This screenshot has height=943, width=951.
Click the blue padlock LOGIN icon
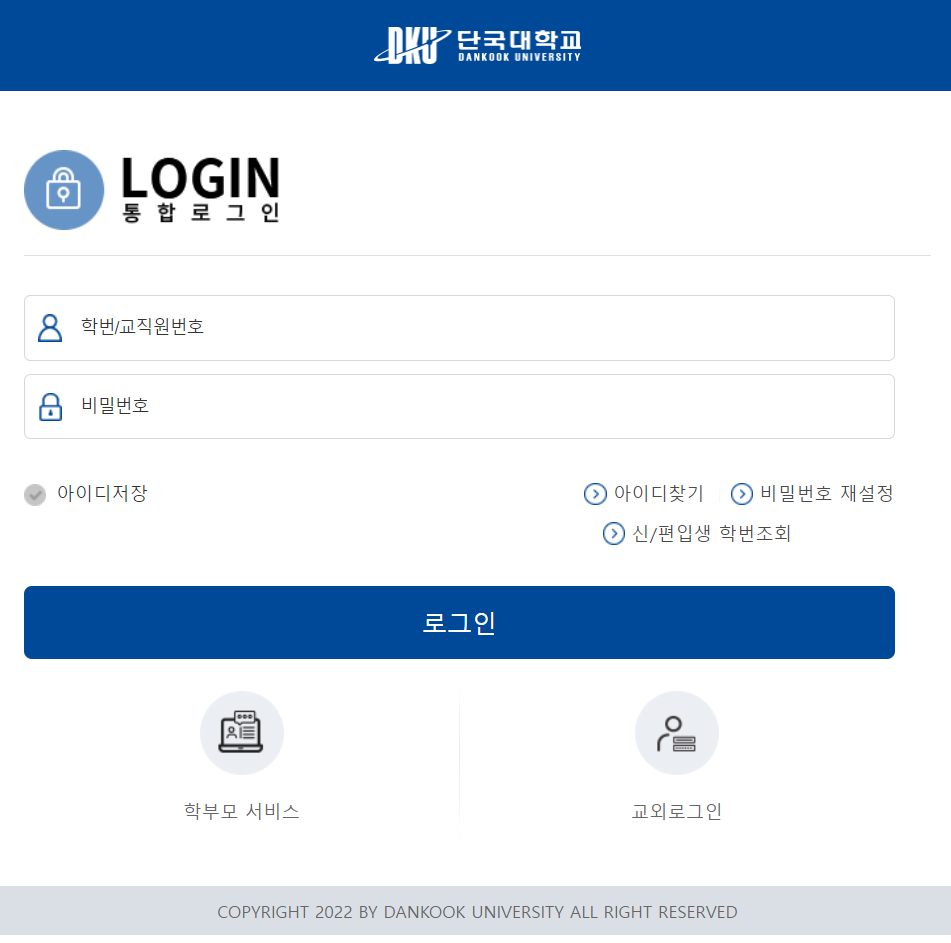tap(64, 190)
